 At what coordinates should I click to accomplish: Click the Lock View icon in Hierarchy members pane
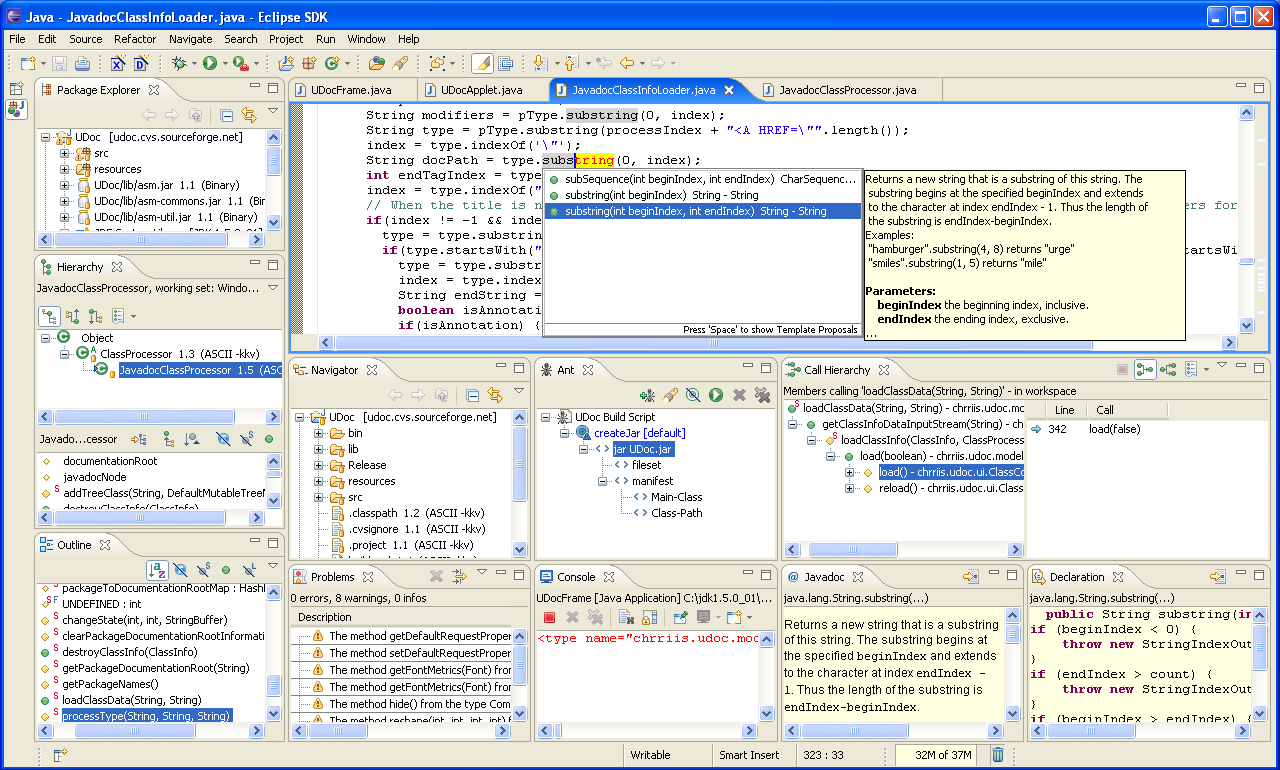pos(140,439)
